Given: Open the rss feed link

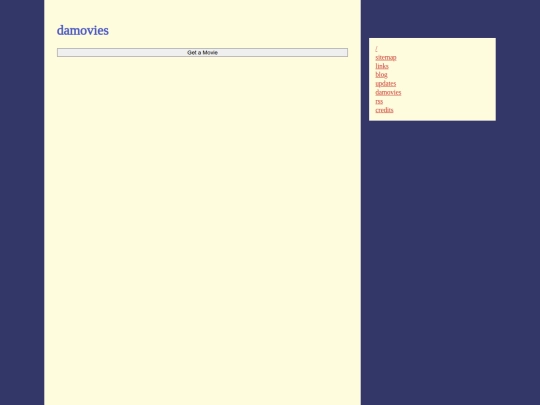Looking at the screenshot, I should pyautogui.click(x=379, y=101).
